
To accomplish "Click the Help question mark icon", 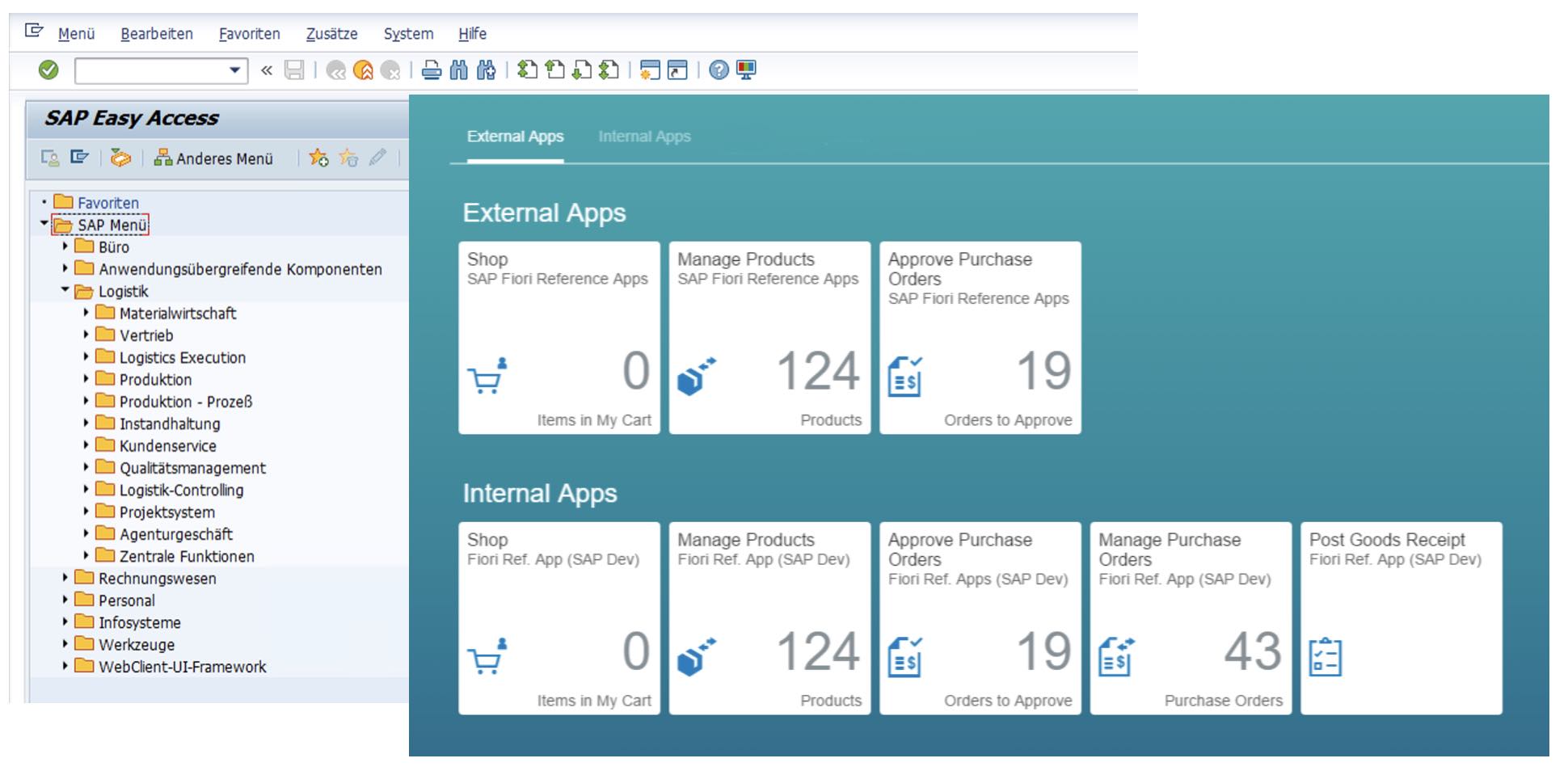I will click(719, 70).
